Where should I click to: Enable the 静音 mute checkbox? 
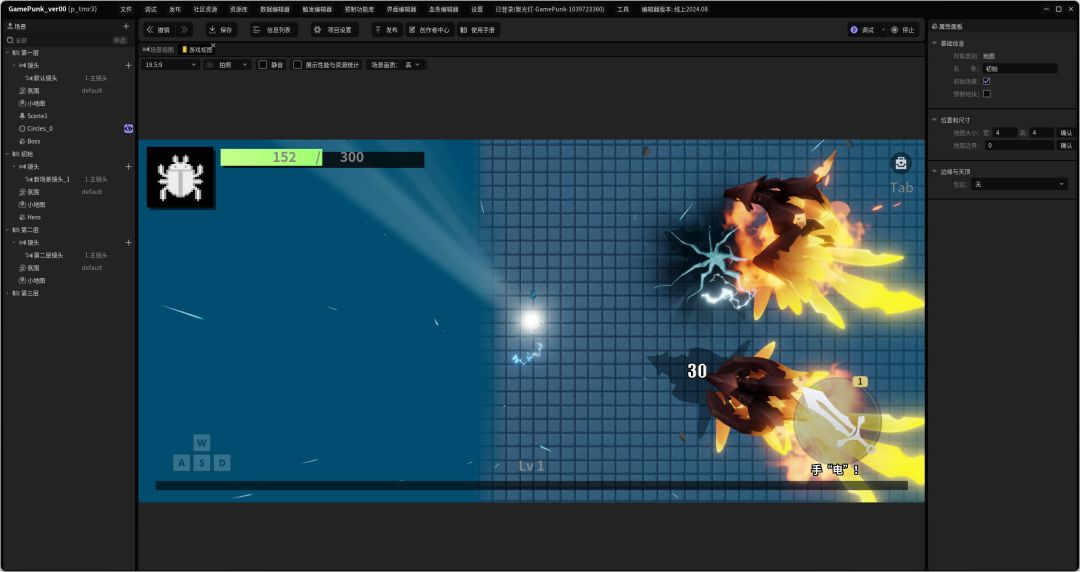pos(263,65)
